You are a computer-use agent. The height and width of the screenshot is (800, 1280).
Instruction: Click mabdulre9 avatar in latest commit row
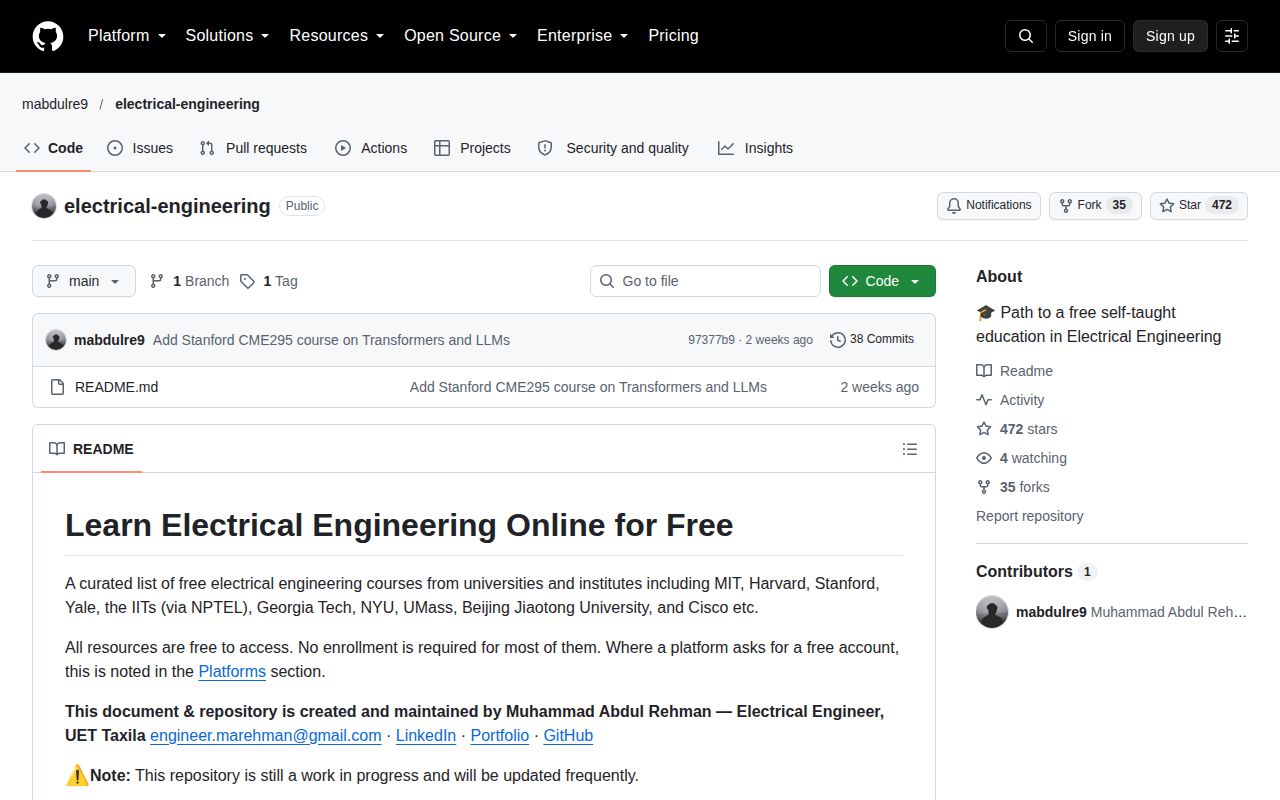(56, 340)
